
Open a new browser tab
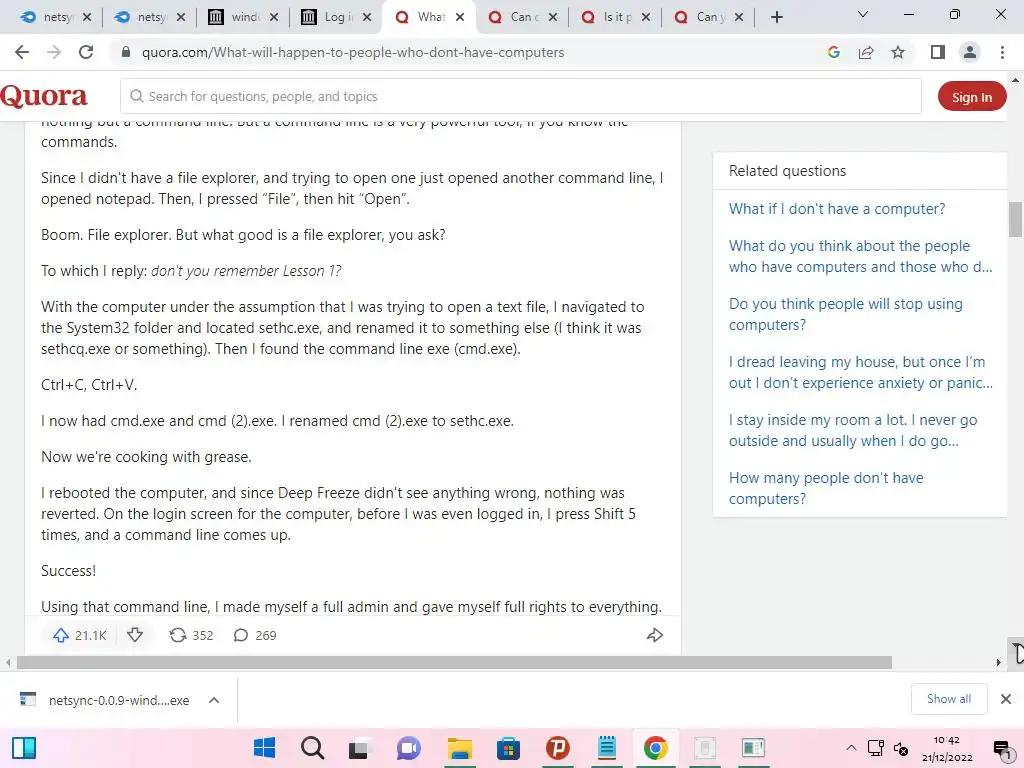tap(776, 17)
